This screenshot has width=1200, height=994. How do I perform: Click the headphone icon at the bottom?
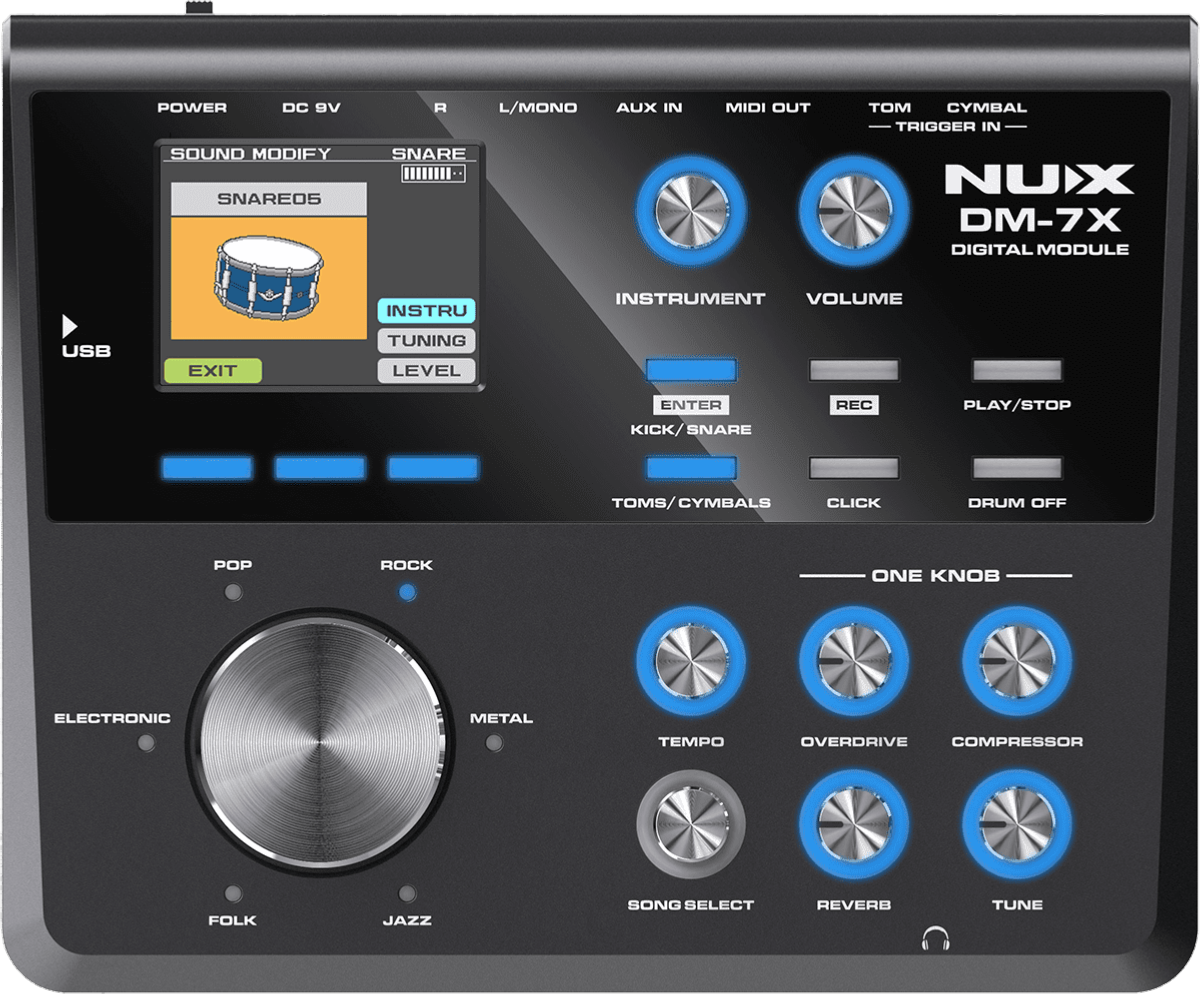tap(936, 938)
